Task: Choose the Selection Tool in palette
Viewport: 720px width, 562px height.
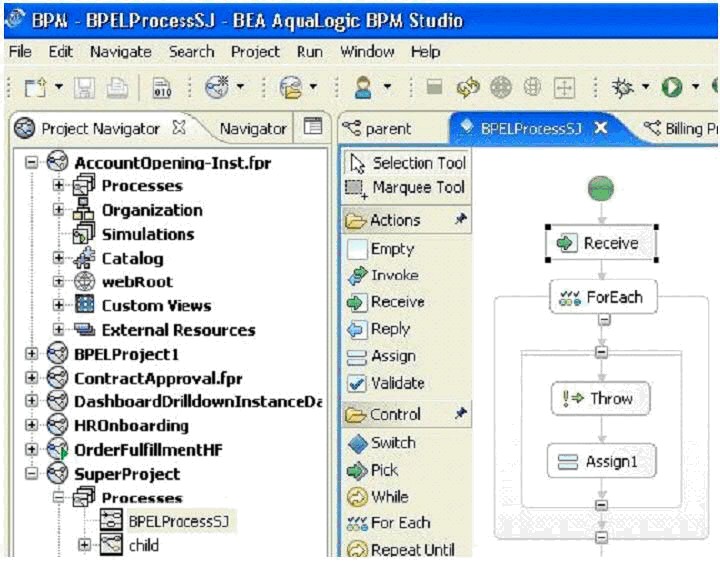Action: (x=408, y=163)
